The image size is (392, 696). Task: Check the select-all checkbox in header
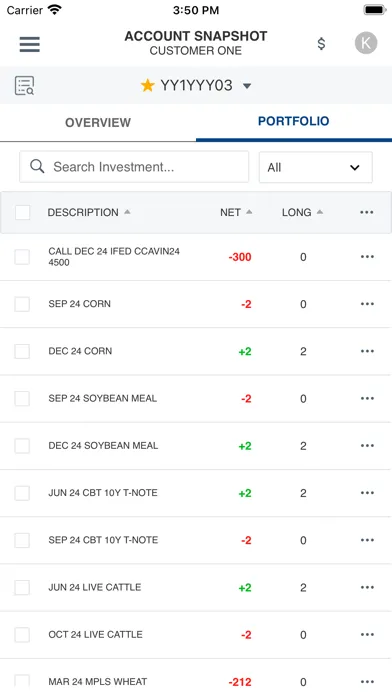tap(23, 212)
